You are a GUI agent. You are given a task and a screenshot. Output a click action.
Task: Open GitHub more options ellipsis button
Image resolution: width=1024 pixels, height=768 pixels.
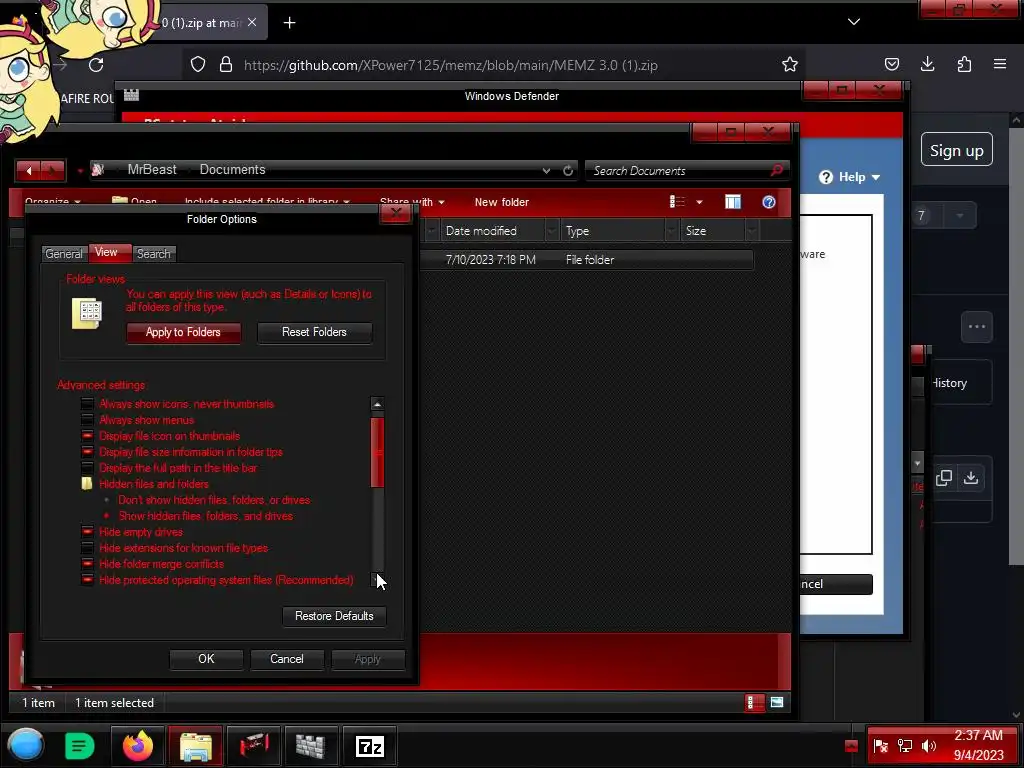click(x=976, y=327)
